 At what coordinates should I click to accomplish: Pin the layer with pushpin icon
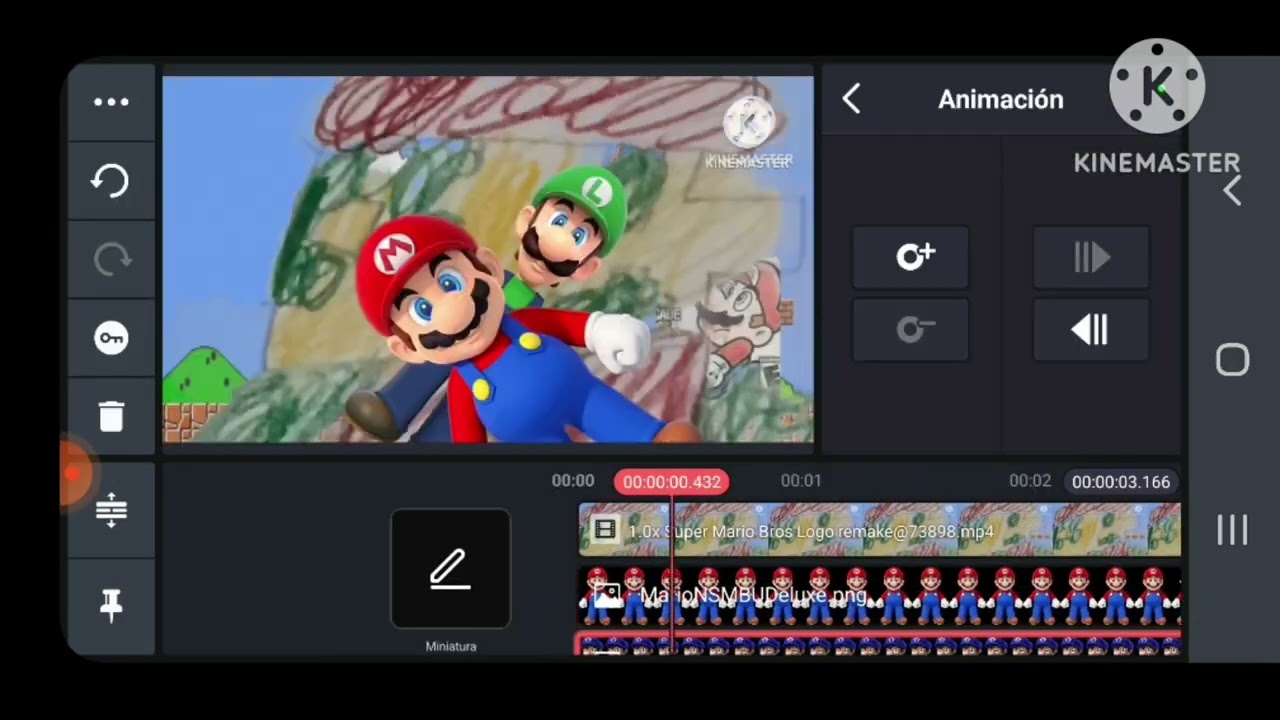pyautogui.click(x=111, y=605)
